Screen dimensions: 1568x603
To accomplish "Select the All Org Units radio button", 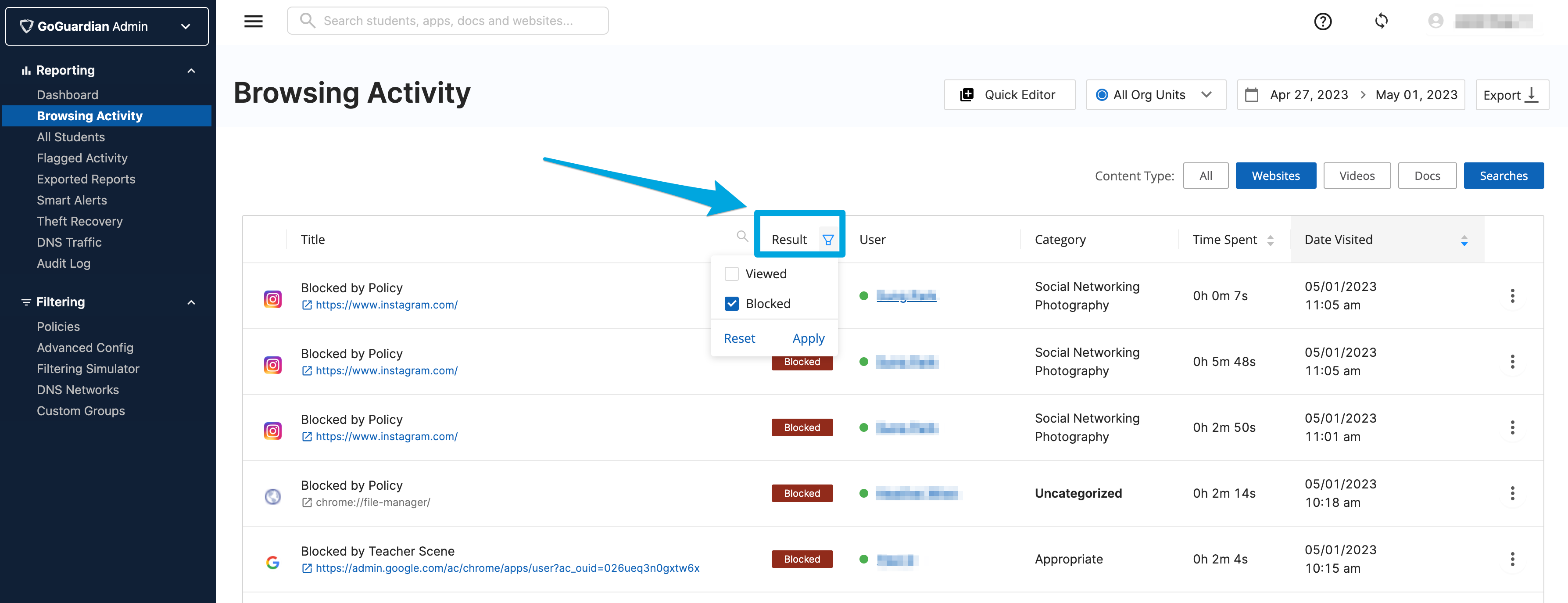I will (1101, 94).
